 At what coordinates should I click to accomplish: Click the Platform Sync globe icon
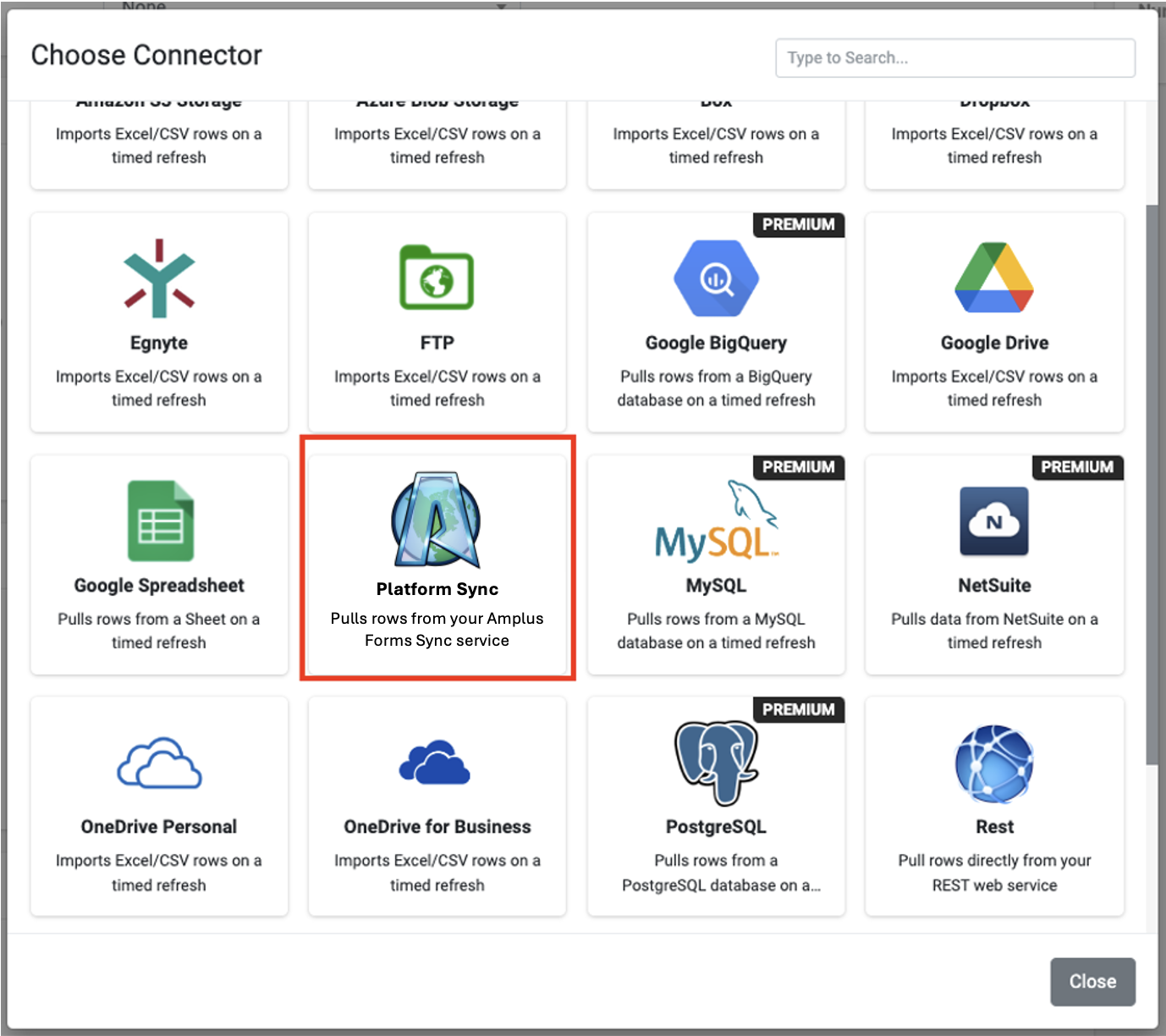coord(437,520)
